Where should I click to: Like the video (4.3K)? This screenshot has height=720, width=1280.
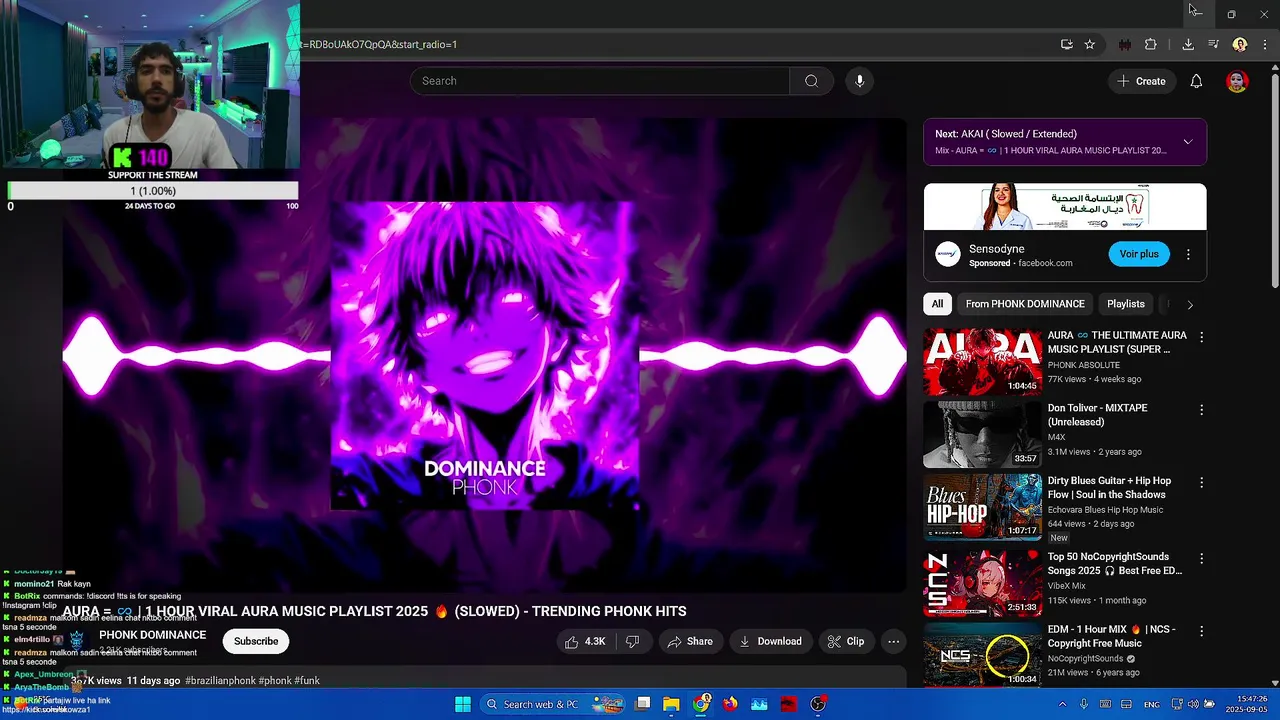pos(585,641)
